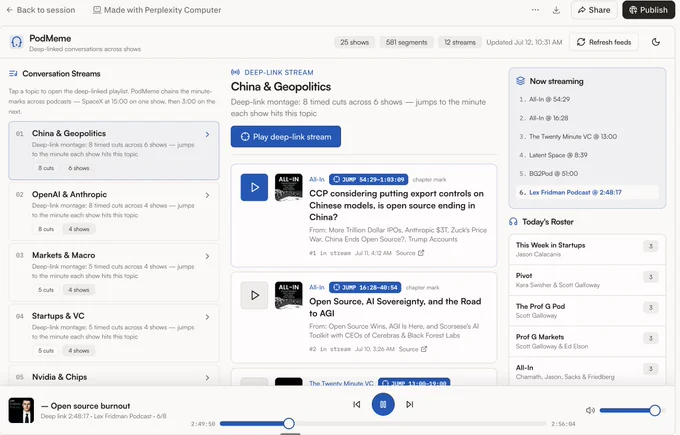Open China & Geopolitics stream chevron
The image size is (680, 435).
[207, 134]
